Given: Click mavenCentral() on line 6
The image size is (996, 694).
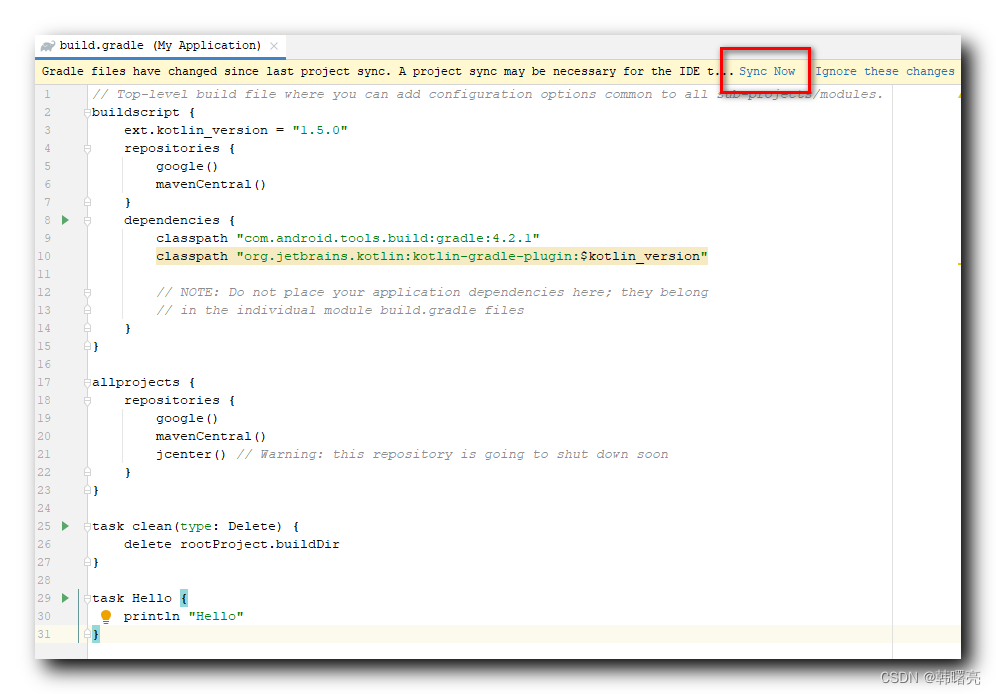Looking at the screenshot, I should point(210,185).
